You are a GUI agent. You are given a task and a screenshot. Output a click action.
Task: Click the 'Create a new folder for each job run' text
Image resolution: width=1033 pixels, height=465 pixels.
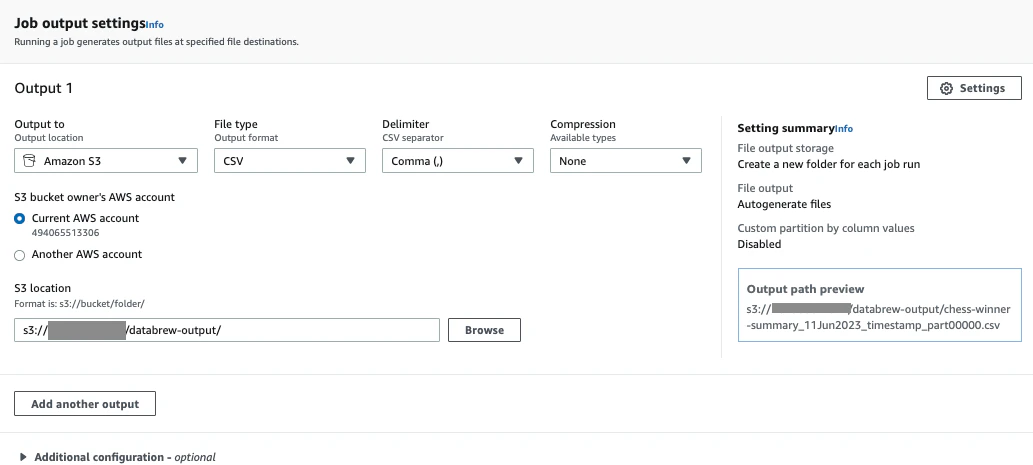pos(829,164)
